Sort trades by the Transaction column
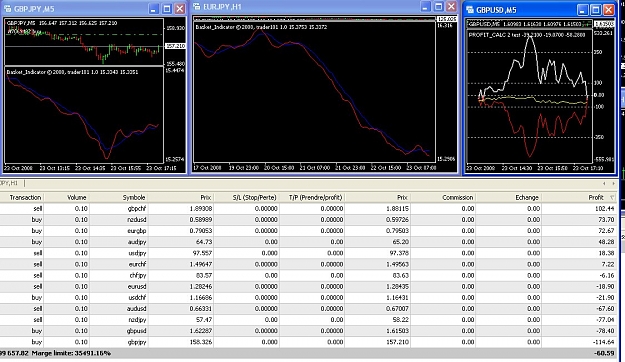 [22, 197]
